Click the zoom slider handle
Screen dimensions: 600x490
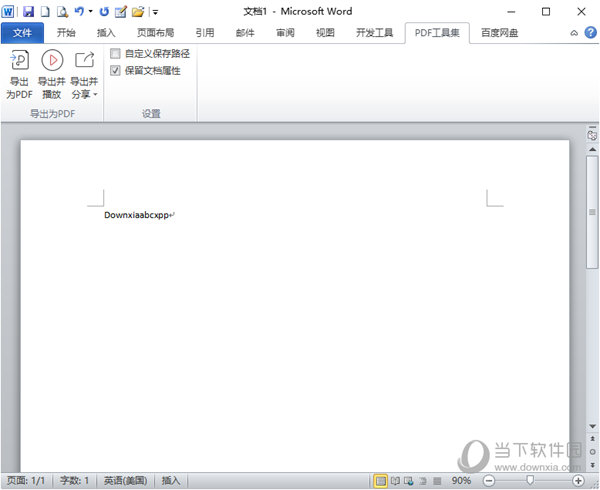coord(530,480)
